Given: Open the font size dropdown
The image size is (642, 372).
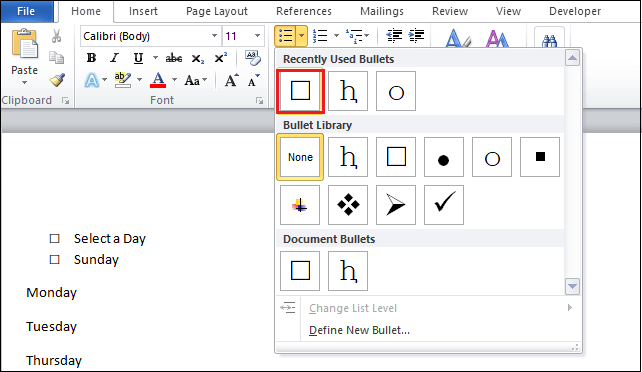Looking at the screenshot, I should [257, 36].
